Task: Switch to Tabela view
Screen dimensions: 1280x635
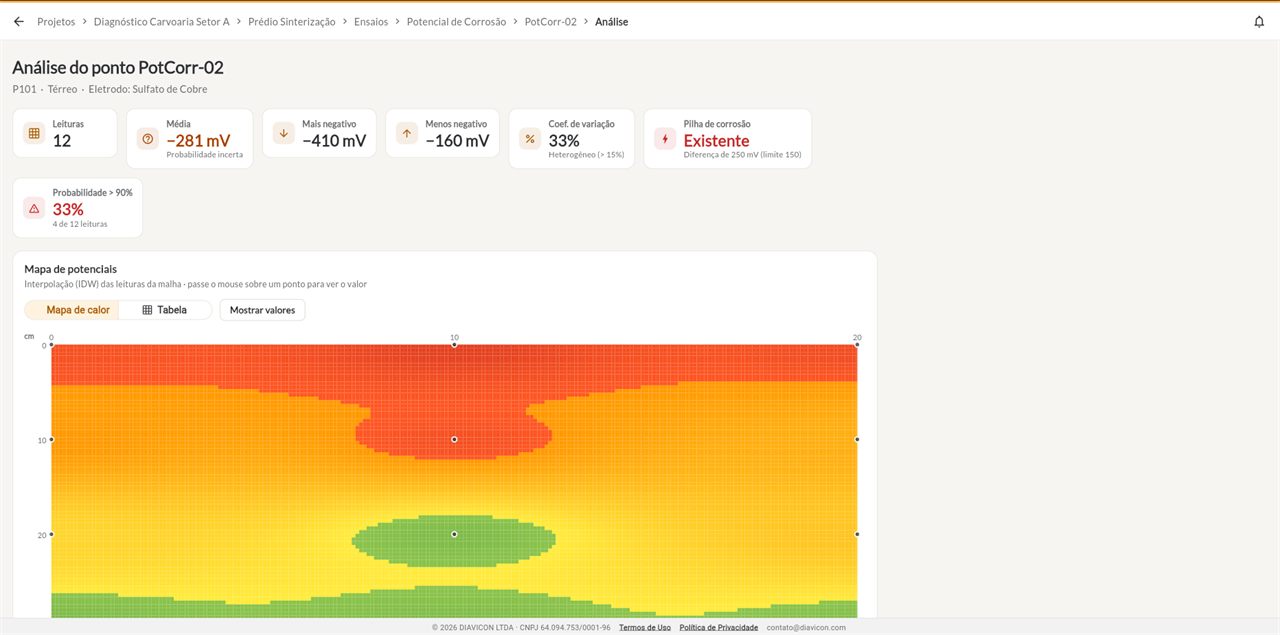Action: 165,310
